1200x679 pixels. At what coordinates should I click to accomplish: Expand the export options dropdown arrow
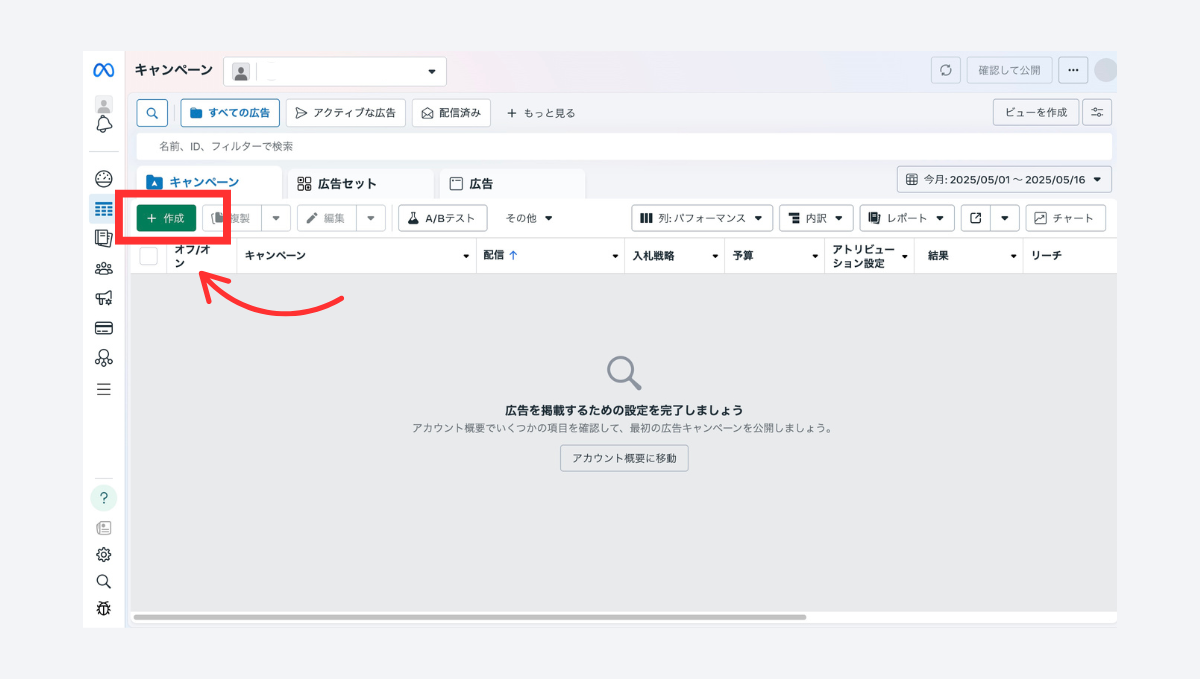click(1005, 217)
